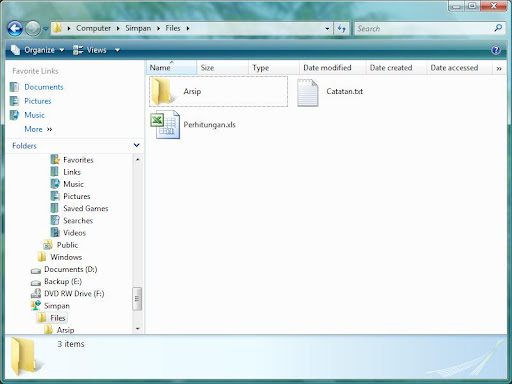The width and height of the screenshot is (512, 384).
Task: Select Favorites in the folder tree
Action: [78, 160]
